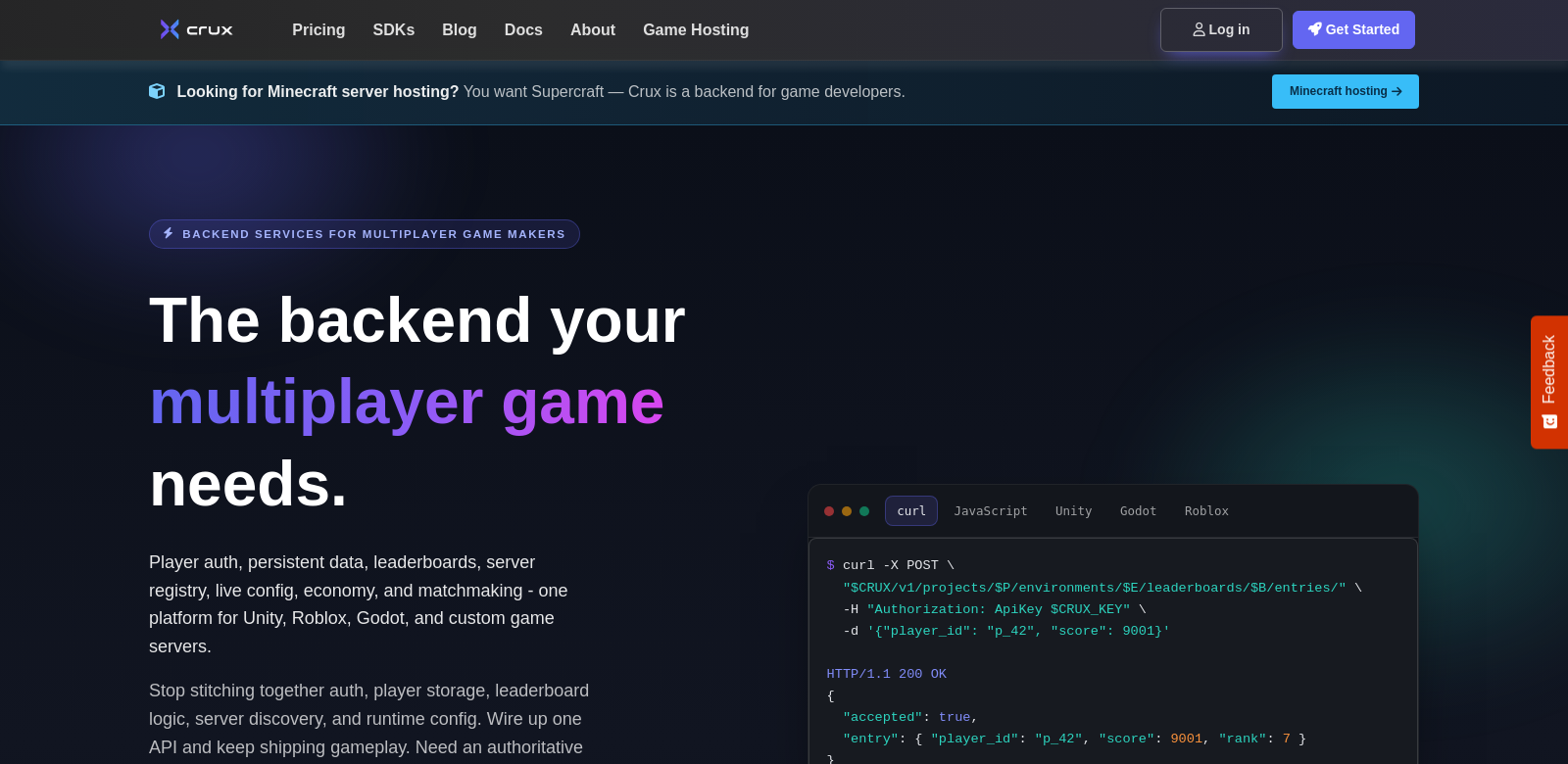This screenshot has height=764, width=1568.
Task: Open the Pricing page
Action: click(318, 30)
